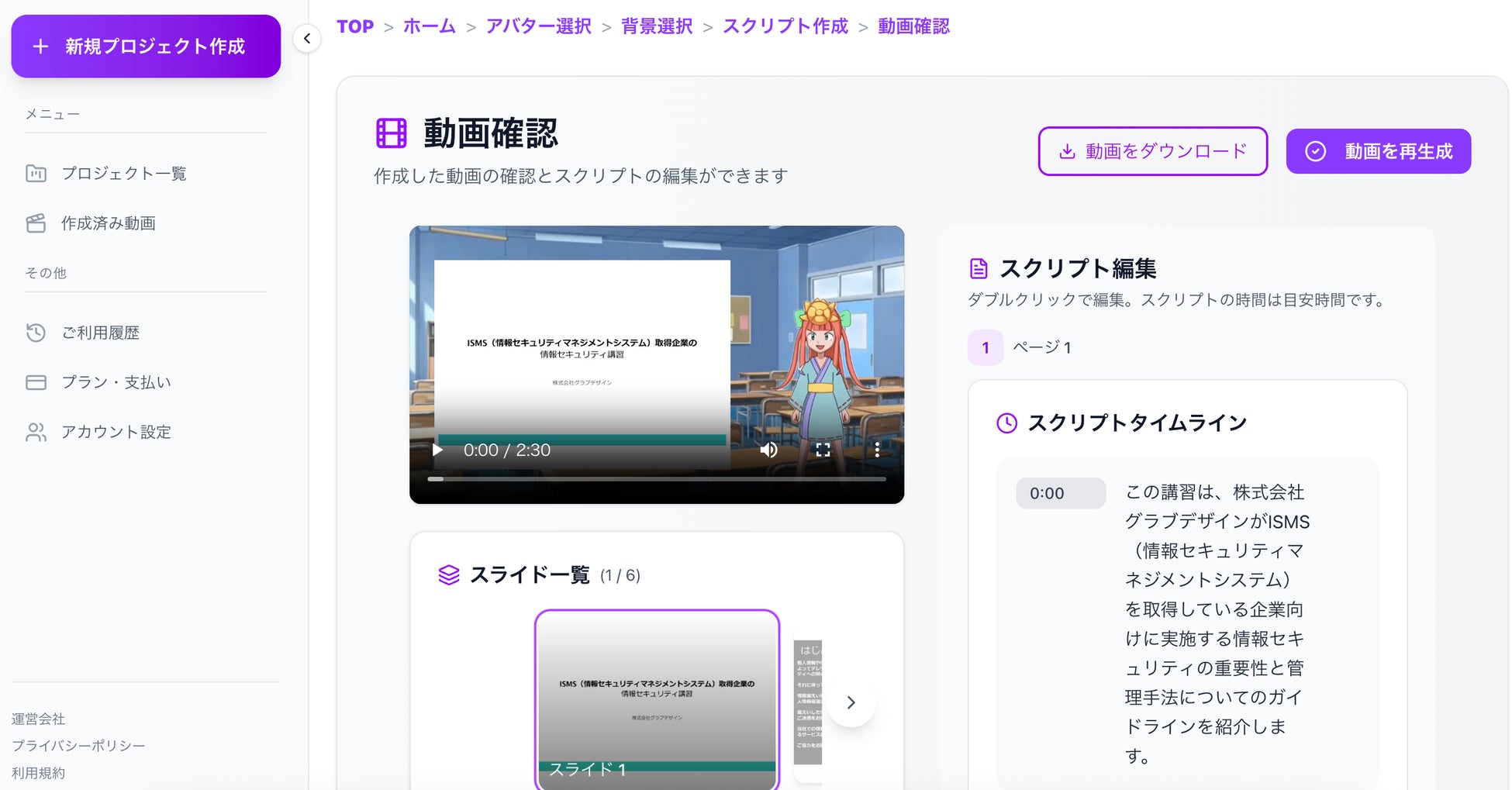Image resolution: width=1512 pixels, height=790 pixels.
Task: Click the ご利用履歴 history icon
Action: tap(36, 333)
